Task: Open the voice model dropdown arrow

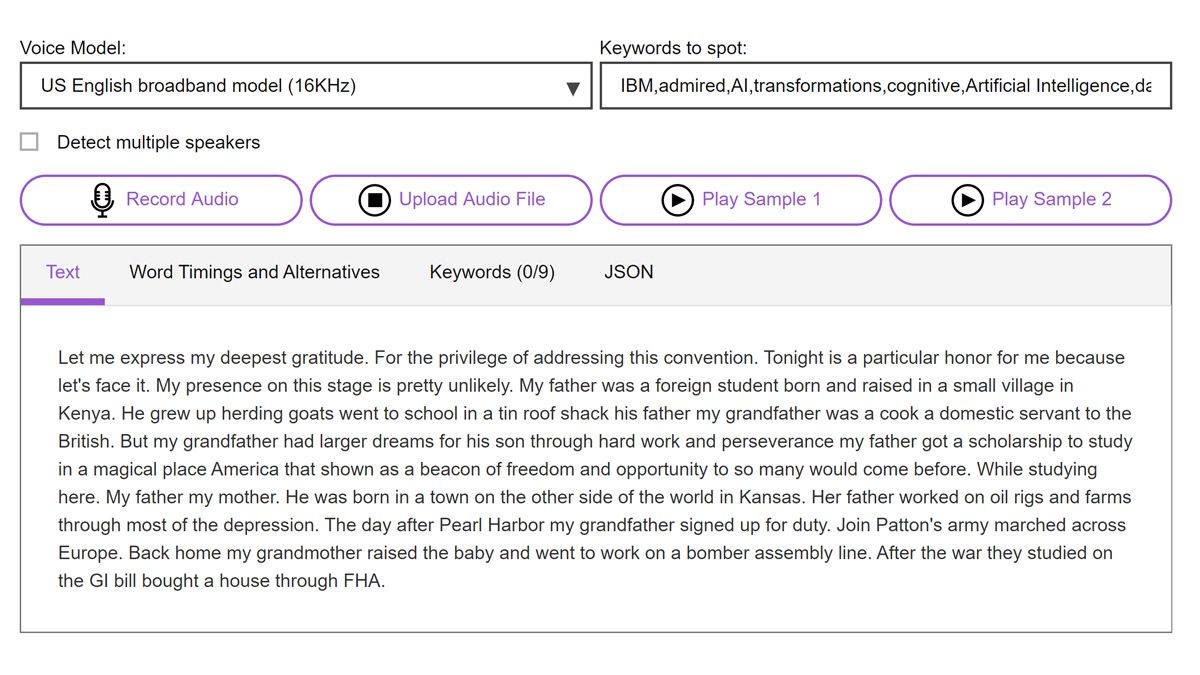Action: pyautogui.click(x=572, y=87)
